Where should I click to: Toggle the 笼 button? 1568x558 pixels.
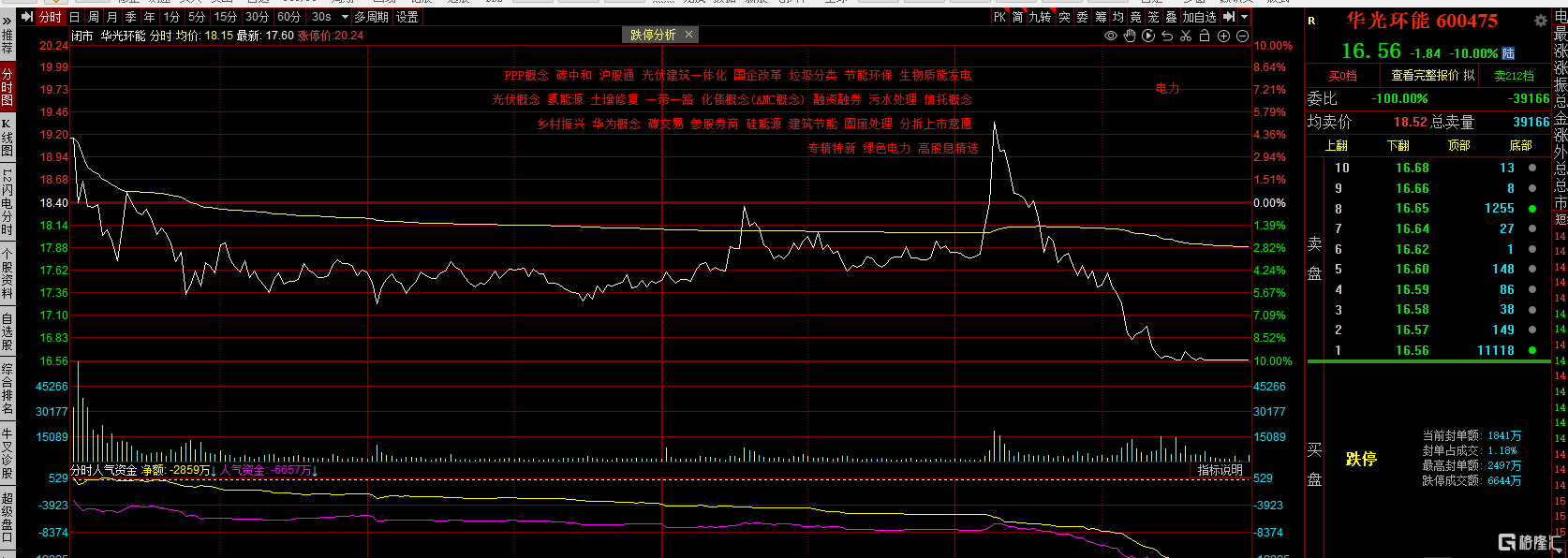coord(1154,17)
